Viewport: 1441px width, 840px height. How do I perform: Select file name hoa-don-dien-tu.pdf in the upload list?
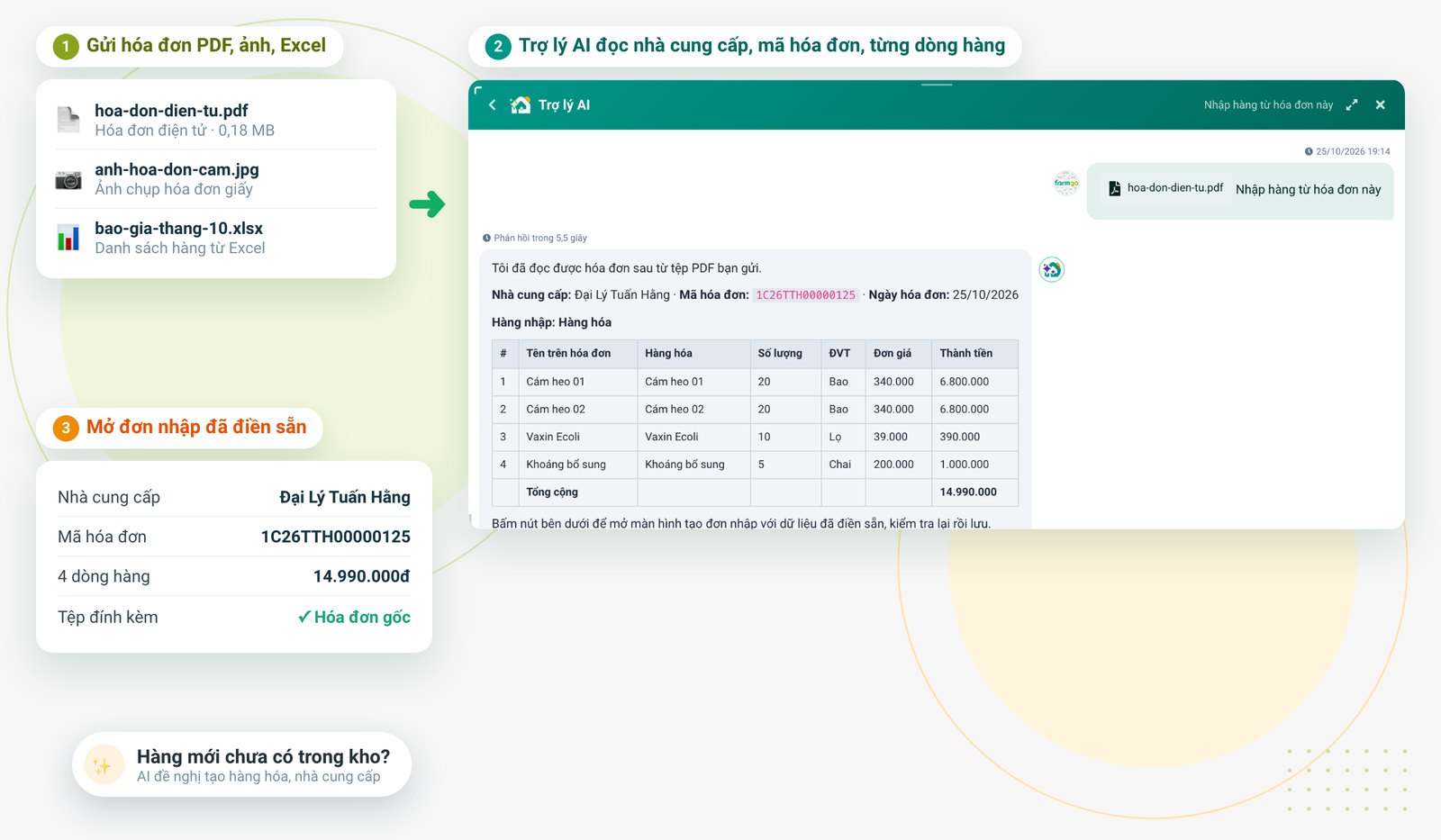point(171,111)
